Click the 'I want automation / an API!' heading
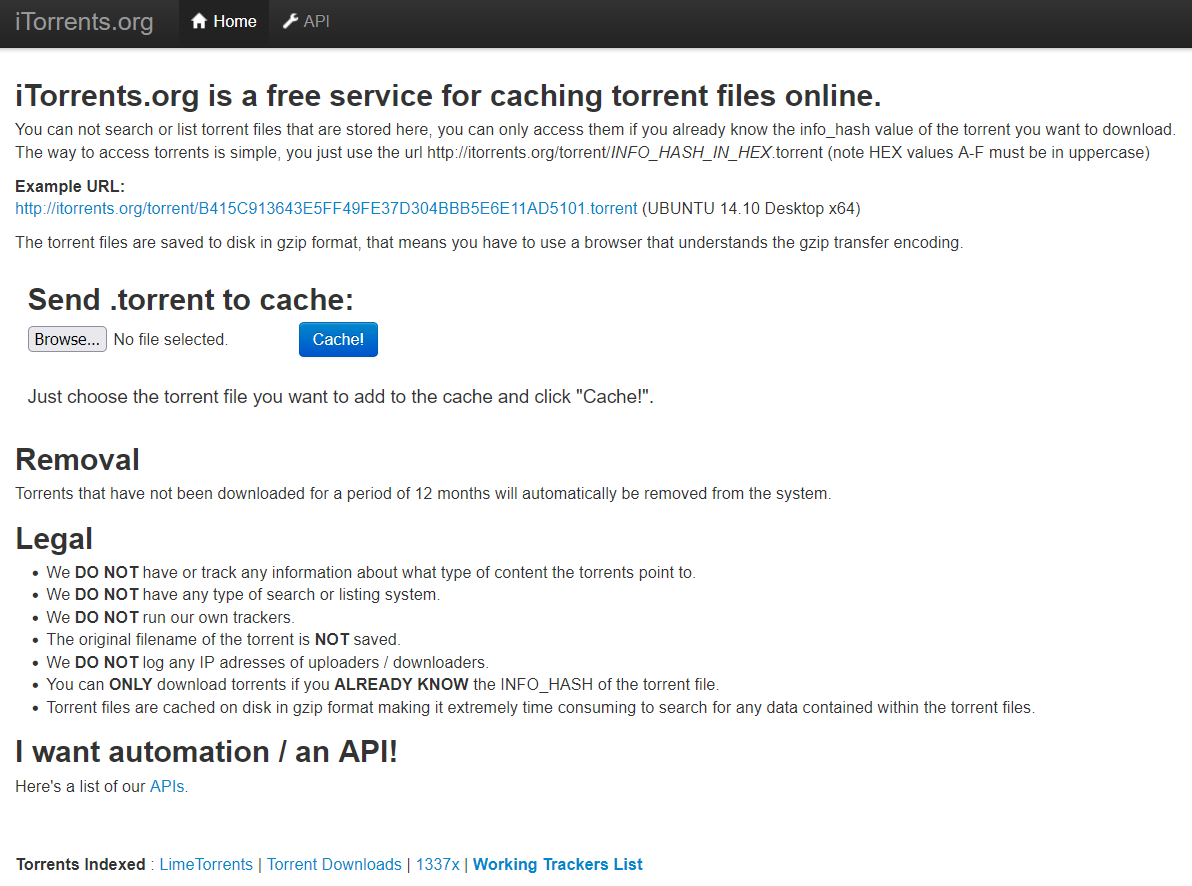Screen dimensions: 1192x886 206,751
